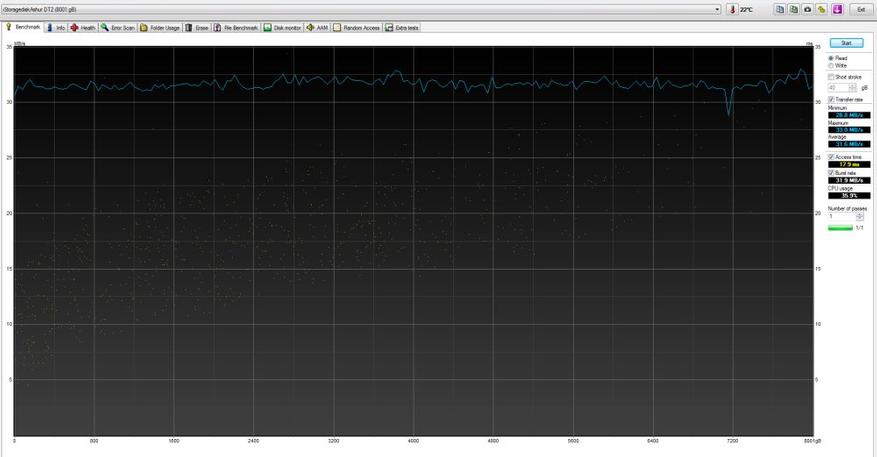Open the Folder Usage tab
The height and width of the screenshot is (457, 877).
(161, 27)
